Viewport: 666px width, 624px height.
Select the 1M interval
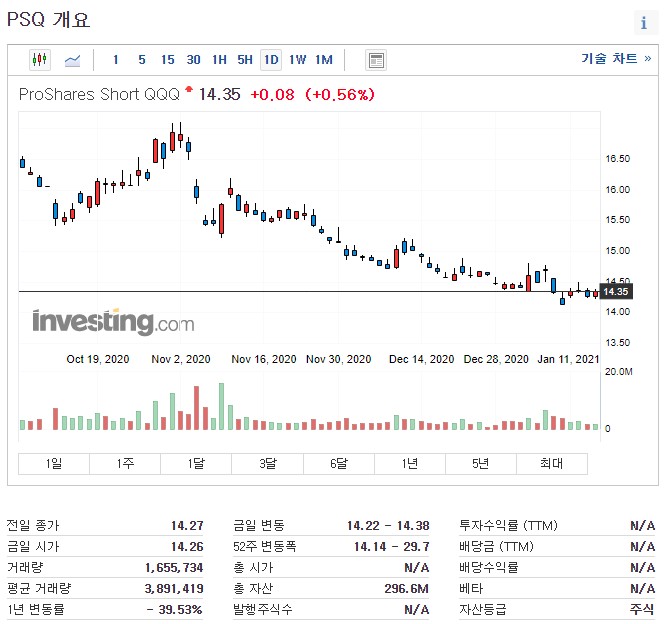pyautogui.click(x=324, y=60)
